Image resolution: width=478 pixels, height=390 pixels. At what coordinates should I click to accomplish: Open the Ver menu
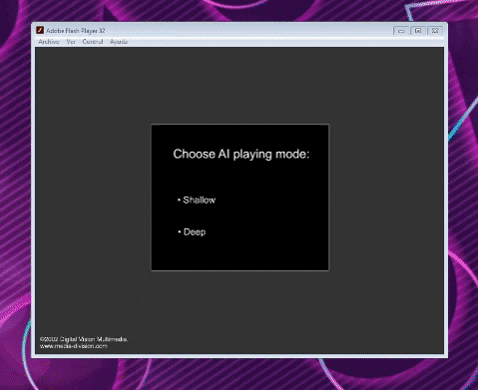tap(71, 42)
